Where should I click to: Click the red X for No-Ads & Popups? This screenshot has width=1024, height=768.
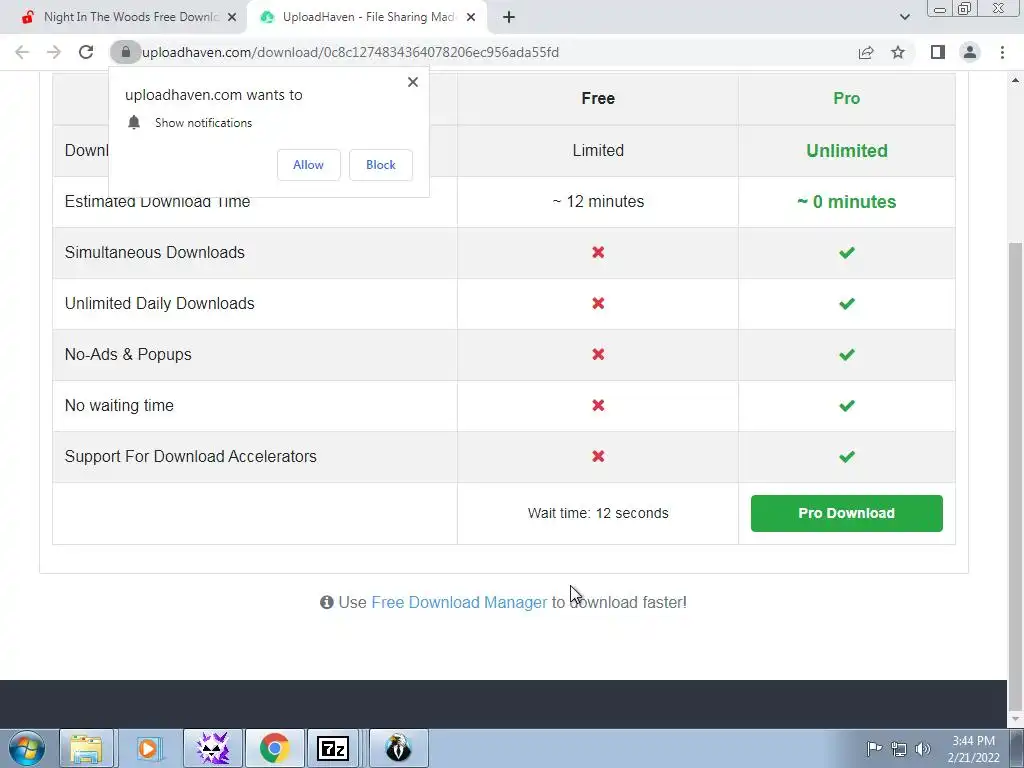(598, 354)
